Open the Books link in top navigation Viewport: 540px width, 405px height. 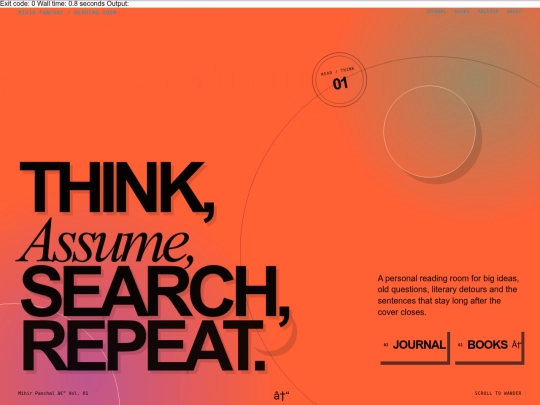(x=462, y=12)
